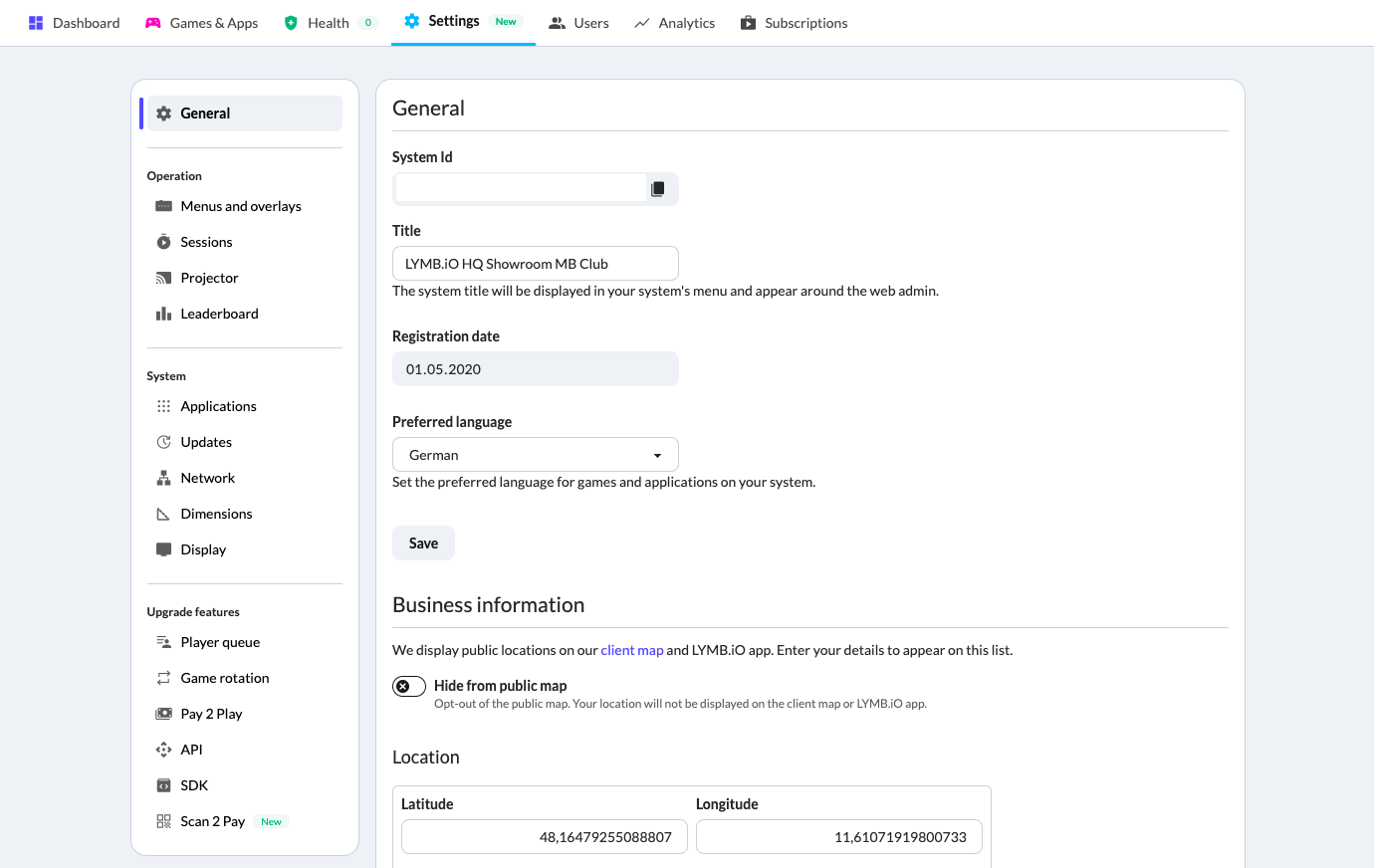Expand the Game rotation option

point(225,678)
